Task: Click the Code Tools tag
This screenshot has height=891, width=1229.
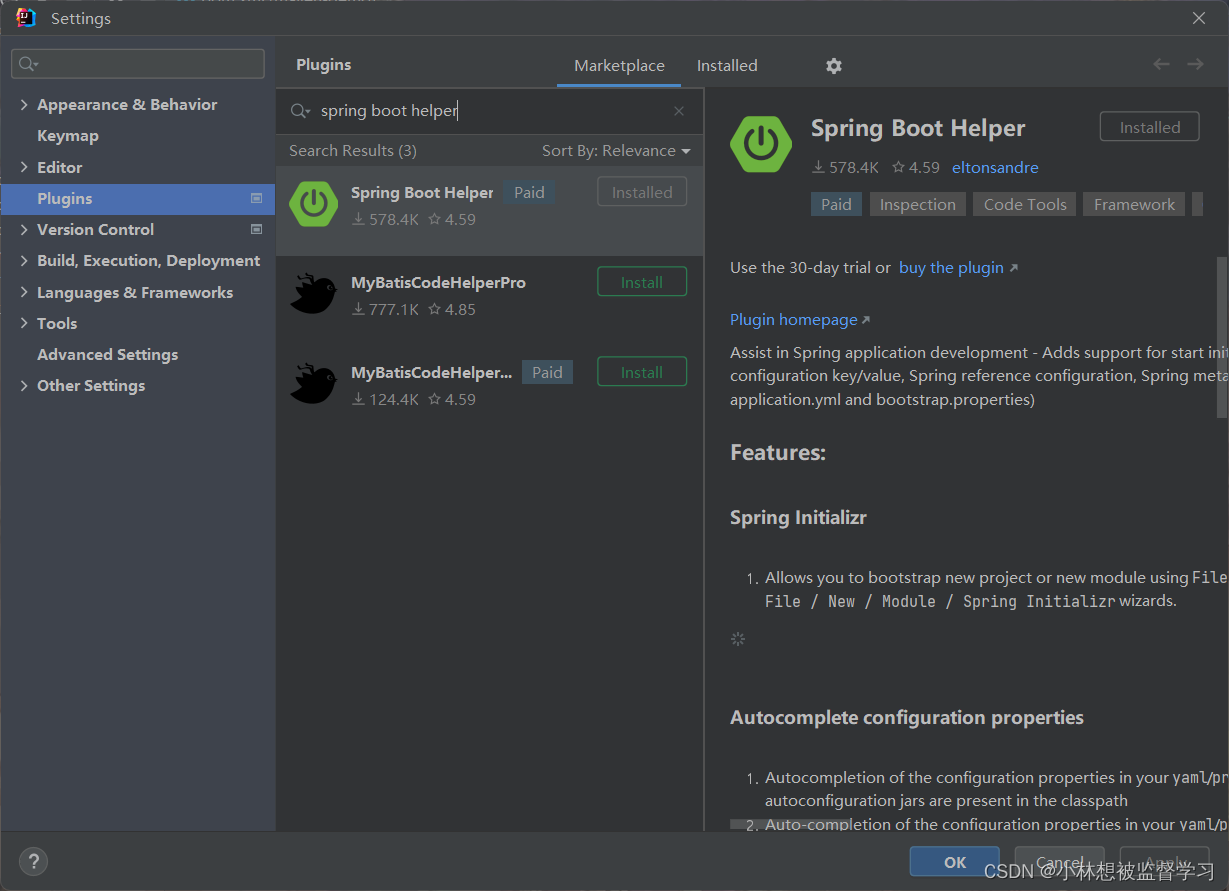Action: coord(1025,204)
